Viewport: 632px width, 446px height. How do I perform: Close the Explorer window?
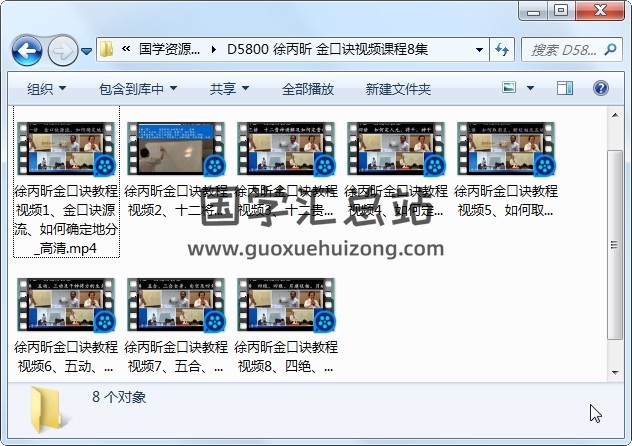[x=600, y=10]
